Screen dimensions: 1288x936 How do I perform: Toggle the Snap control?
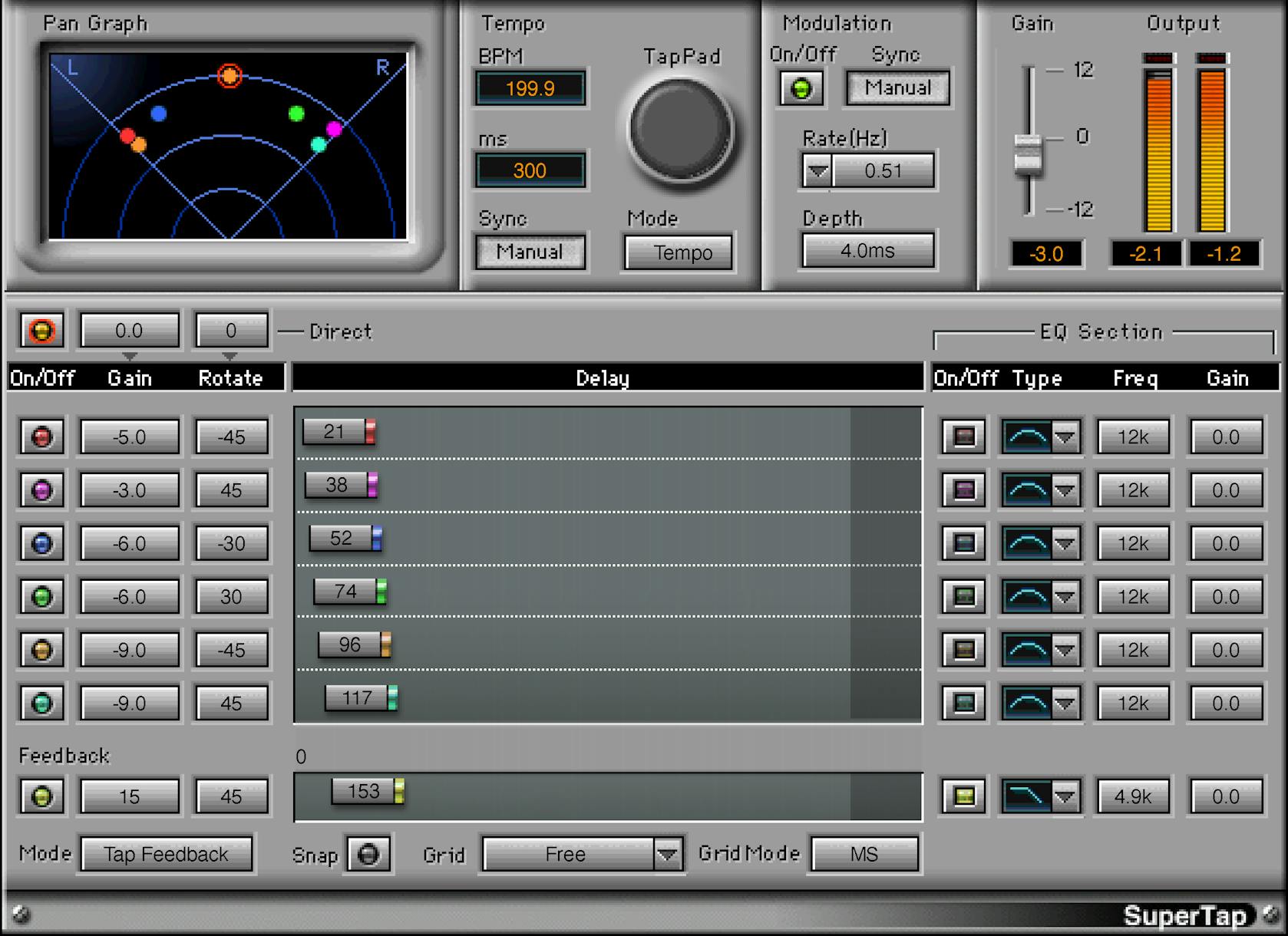click(x=368, y=854)
